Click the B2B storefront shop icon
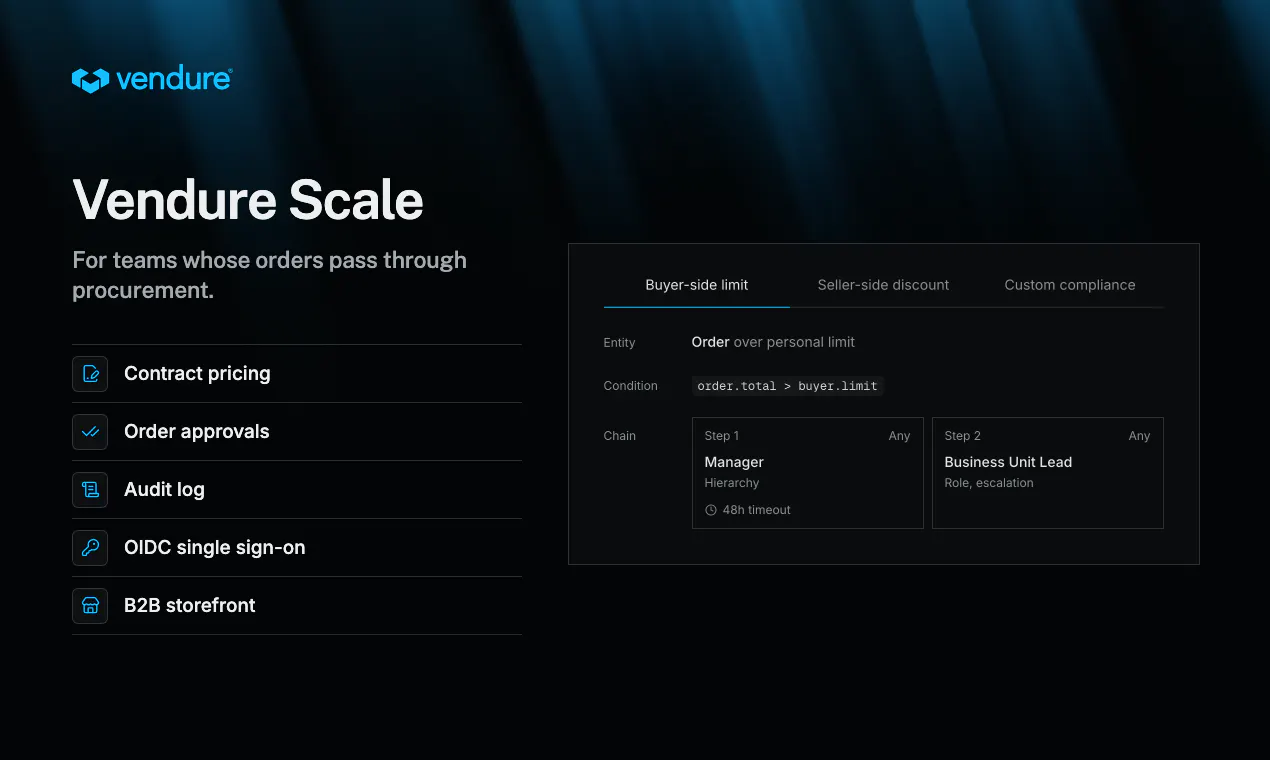Screen dimensions: 1270x760 (x=90, y=606)
